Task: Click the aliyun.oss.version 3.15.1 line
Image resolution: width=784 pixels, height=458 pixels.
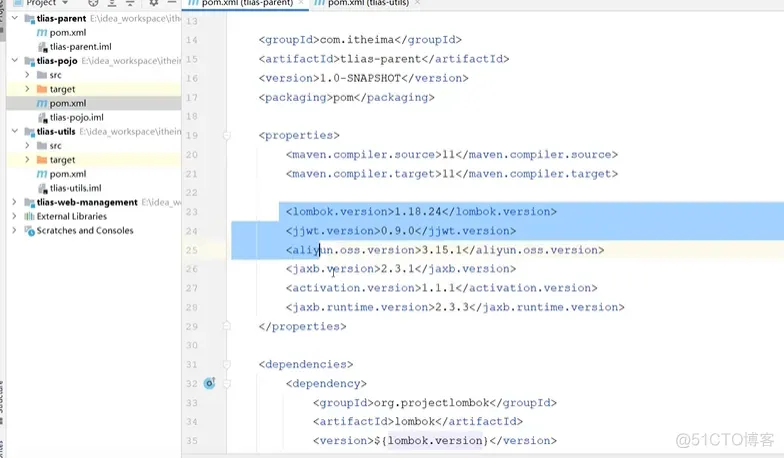Action: tap(445, 250)
